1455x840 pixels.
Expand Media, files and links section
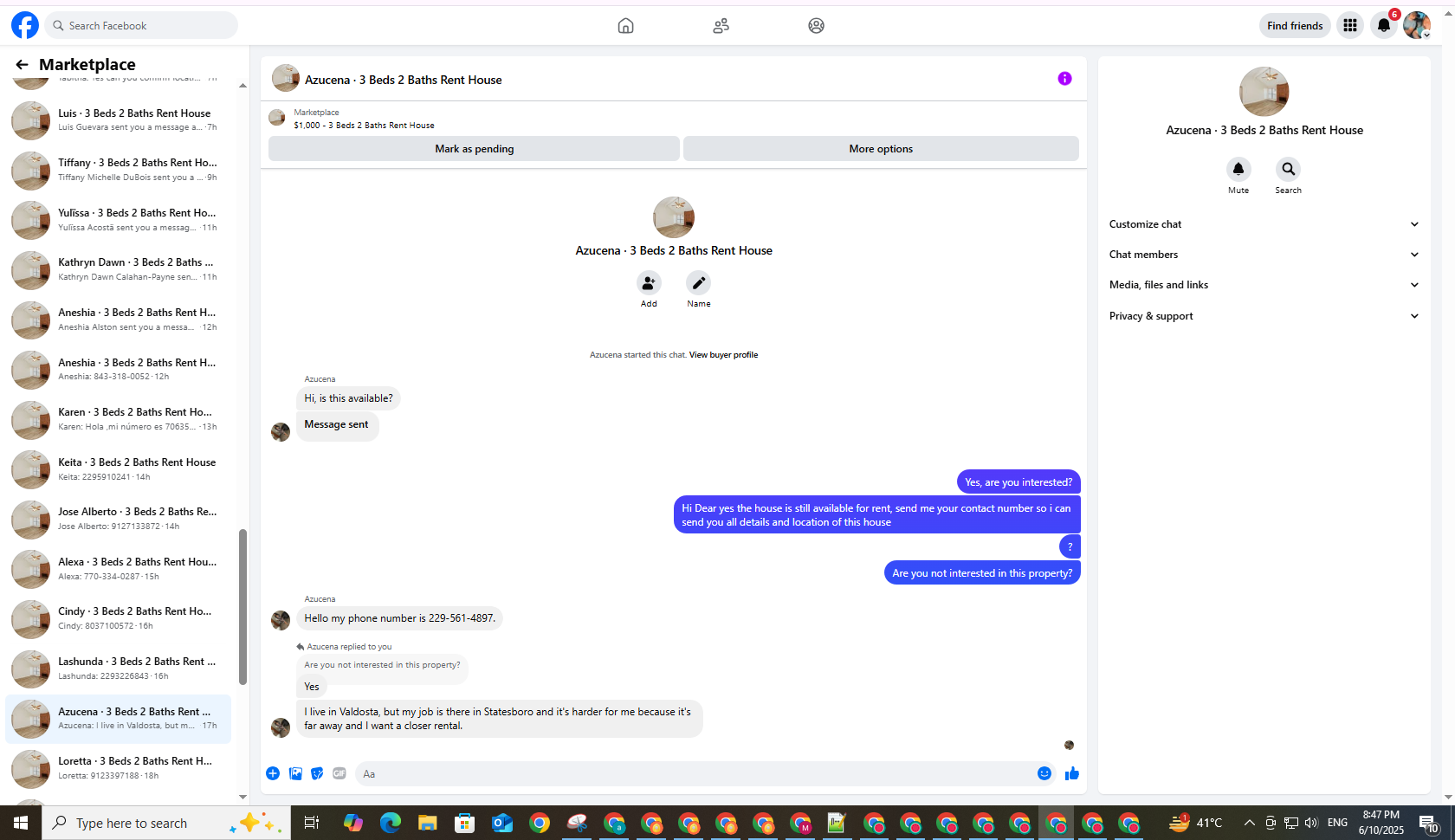click(x=1264, y=285)
